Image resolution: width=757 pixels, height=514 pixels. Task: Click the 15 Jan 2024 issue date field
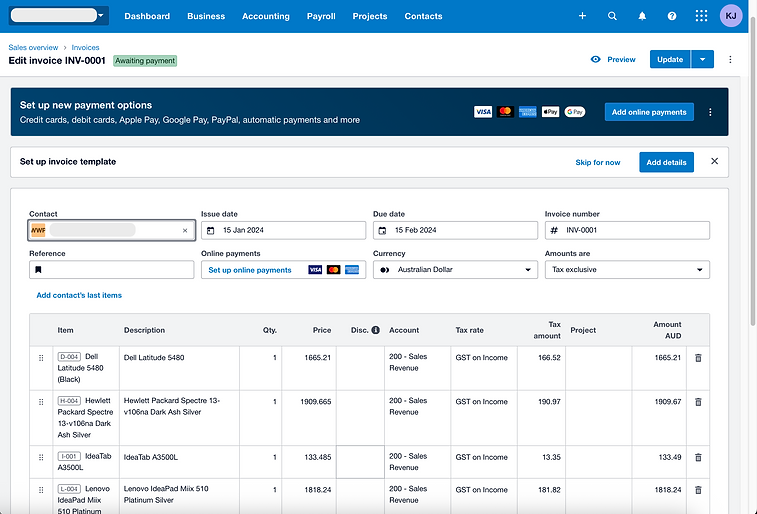point(283,230)
